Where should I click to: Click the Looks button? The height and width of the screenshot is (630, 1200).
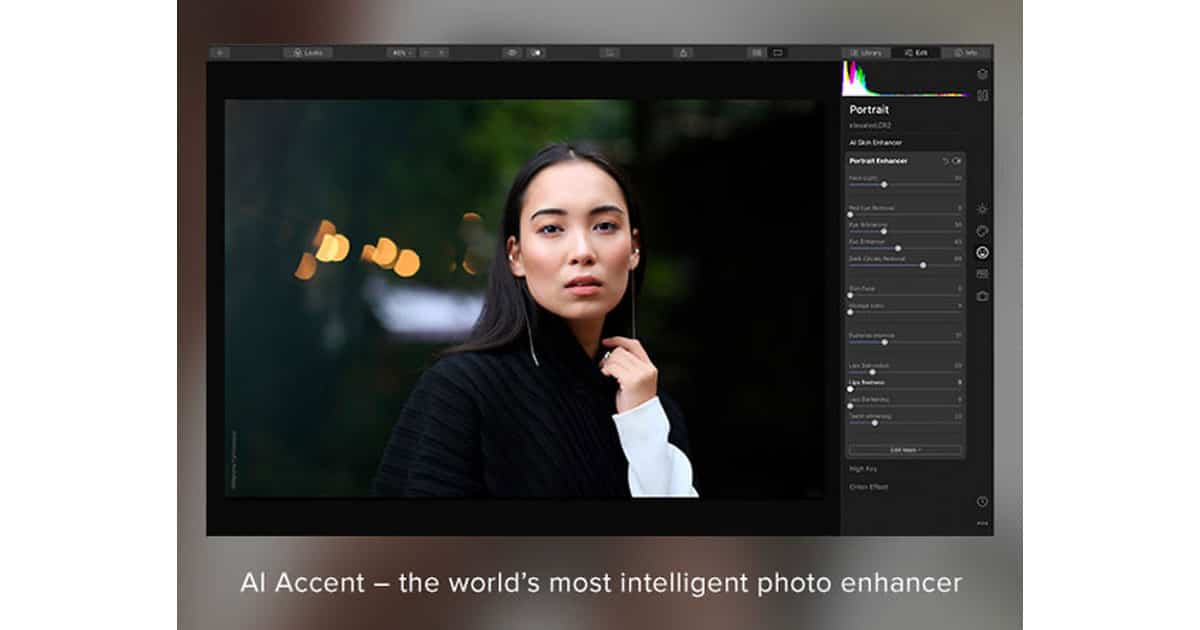[x=308, y=52]
